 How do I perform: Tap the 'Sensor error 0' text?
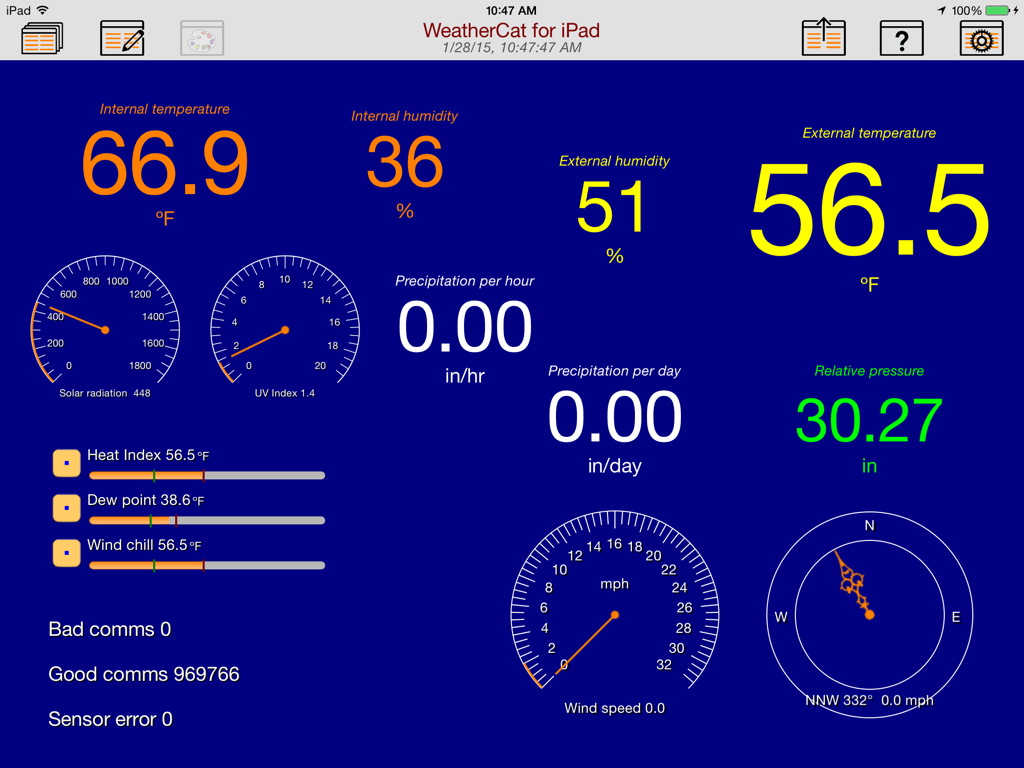[110, 719]
